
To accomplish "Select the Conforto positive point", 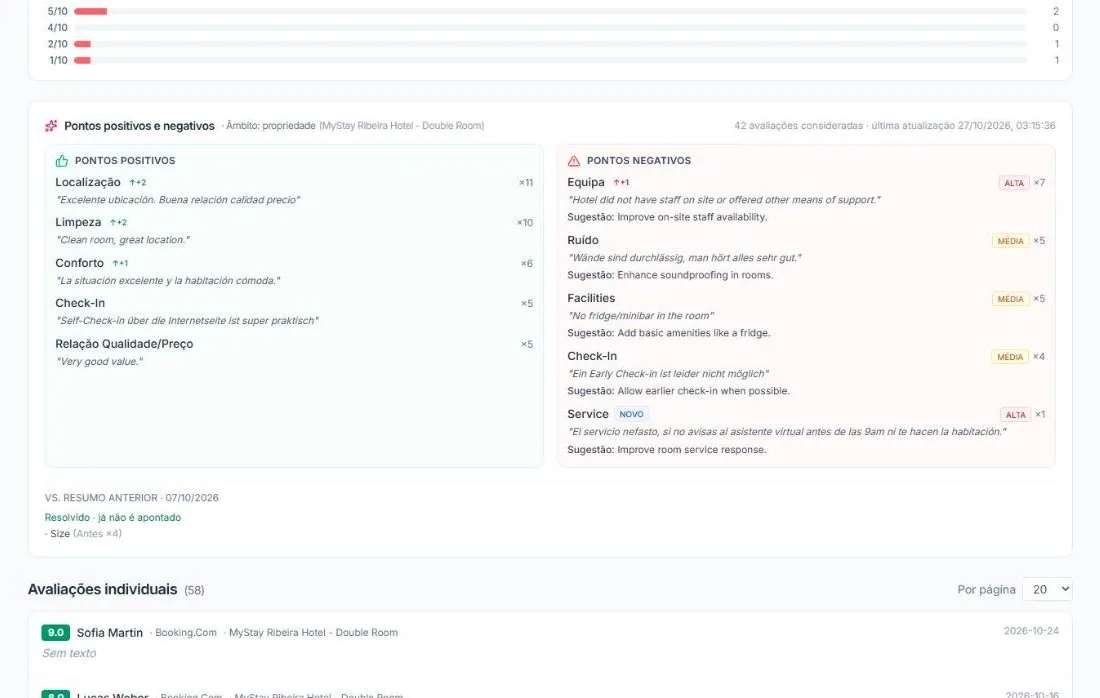I will (x=79, y=263).
